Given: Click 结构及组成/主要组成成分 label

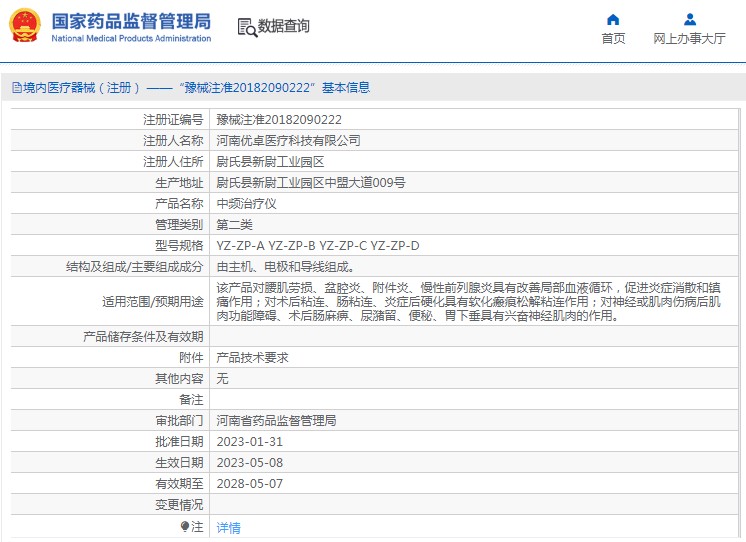Looking at the screenshot, I should point(135,266).
